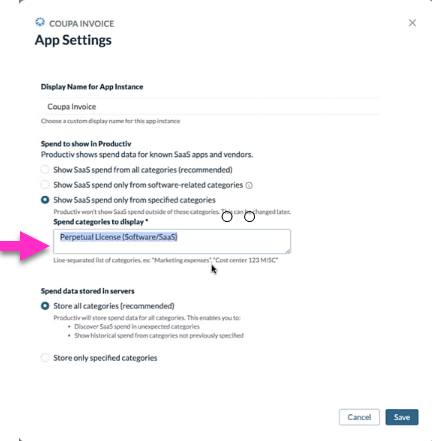Click the Spend data stored in servers heading

click(88, 291)
